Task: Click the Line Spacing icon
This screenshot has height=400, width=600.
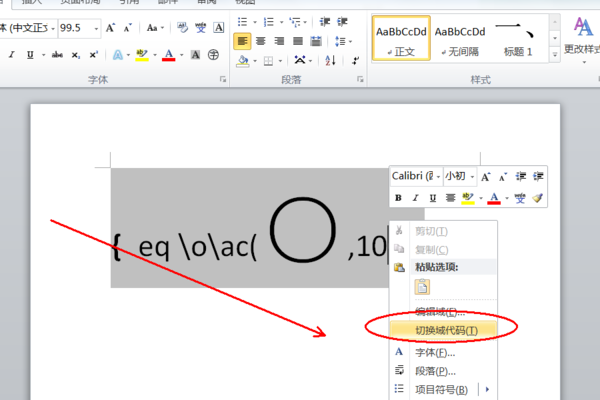Action: pyautogui.click(x=340, y=41)
